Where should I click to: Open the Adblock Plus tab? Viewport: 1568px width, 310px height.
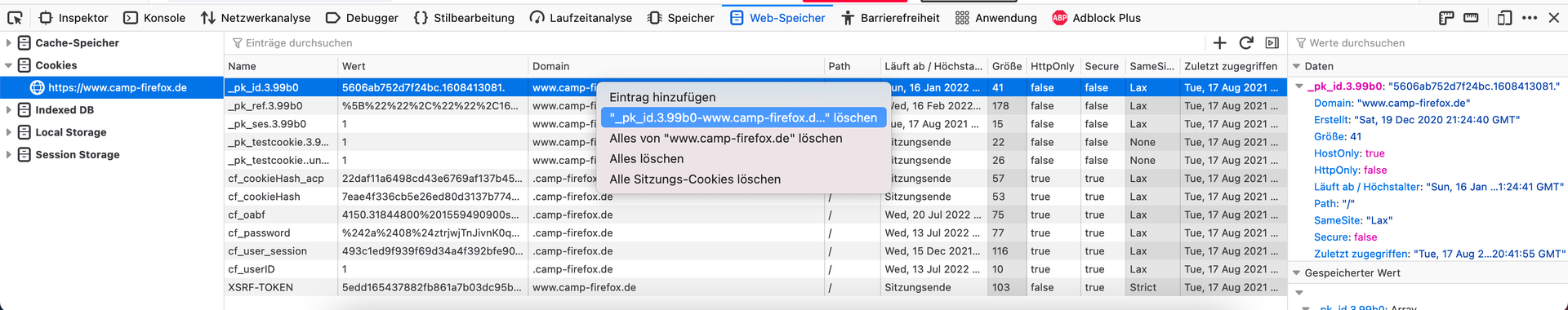(1096, 17)
